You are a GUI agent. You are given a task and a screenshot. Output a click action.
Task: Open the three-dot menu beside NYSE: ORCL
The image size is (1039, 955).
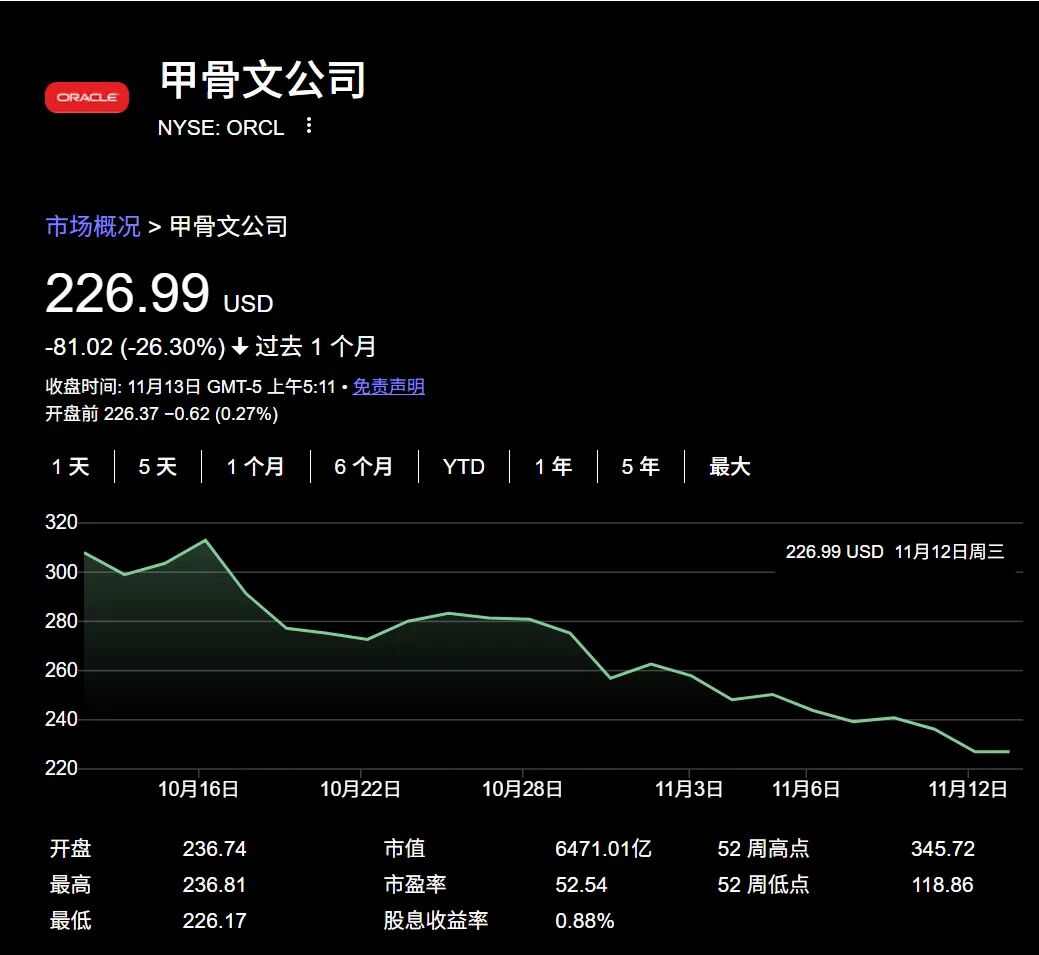(x=308, y=127)
